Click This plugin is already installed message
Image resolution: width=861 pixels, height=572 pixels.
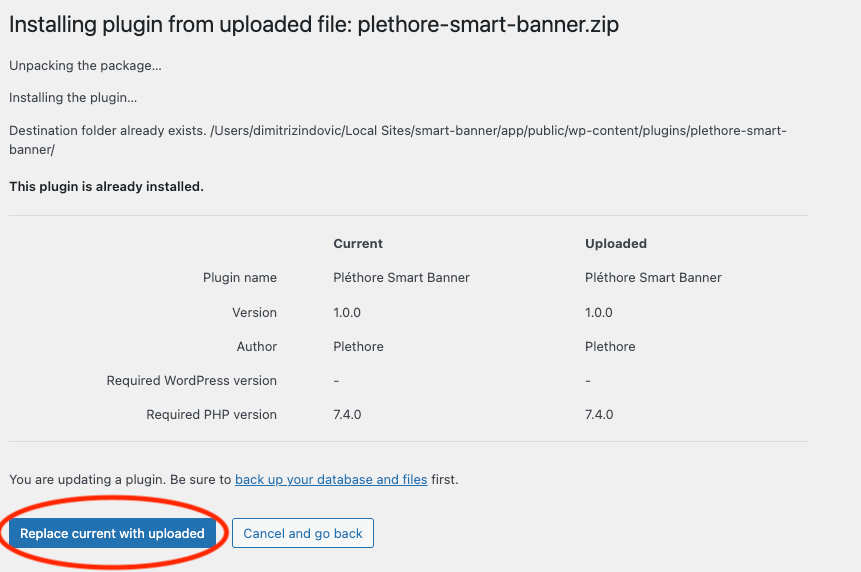point(106,186)
